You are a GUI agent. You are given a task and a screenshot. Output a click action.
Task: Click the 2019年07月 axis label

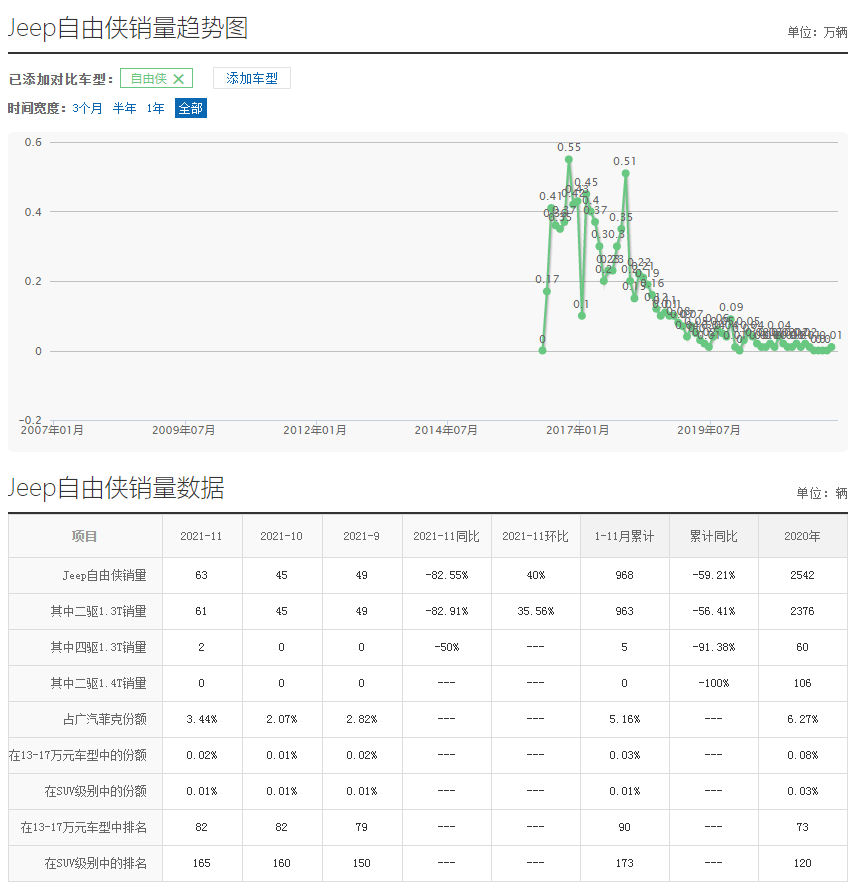pyautogui.click(x=708, y=430)
